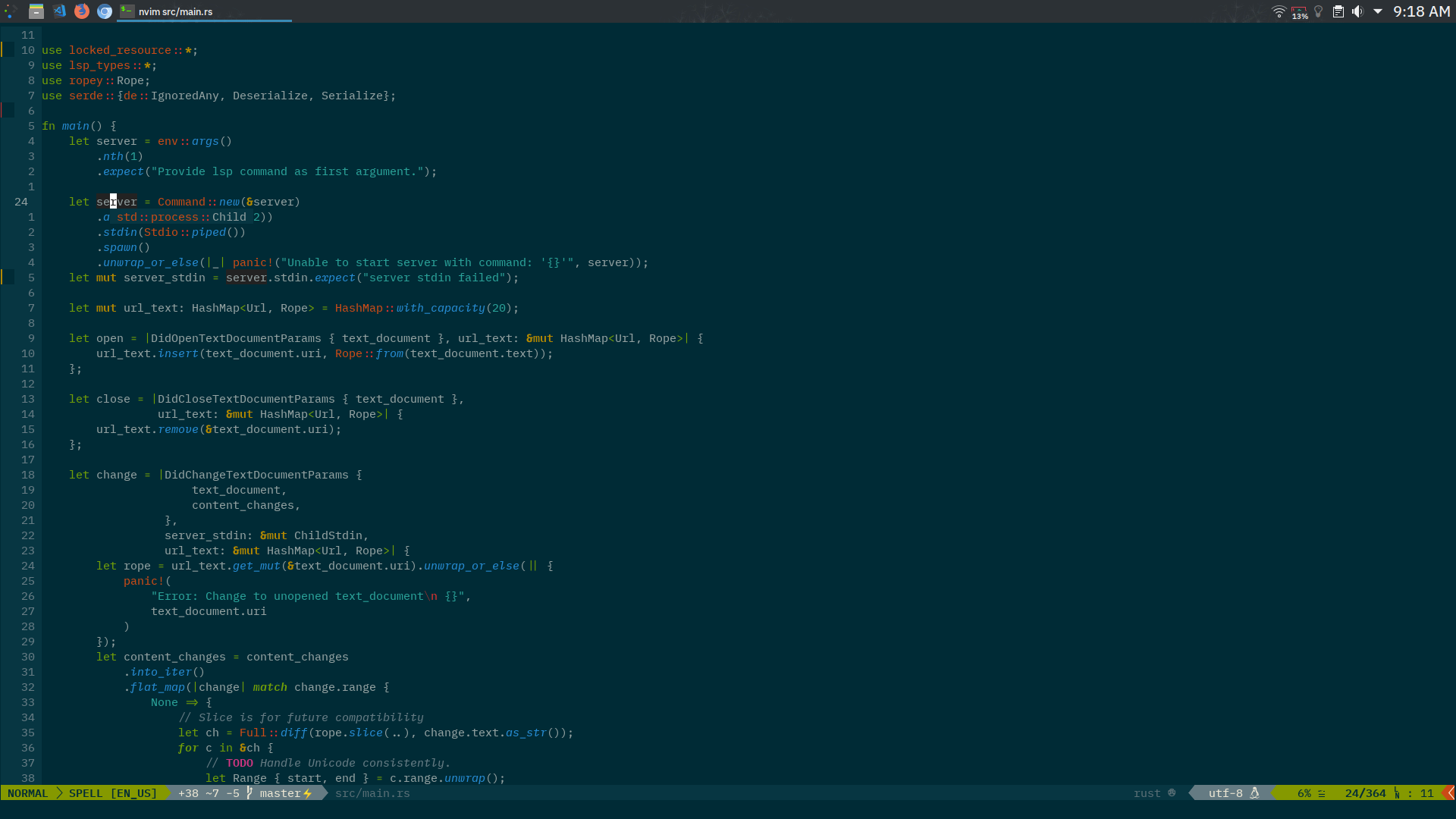Open the file manager from the taskbar

[36, 11]
